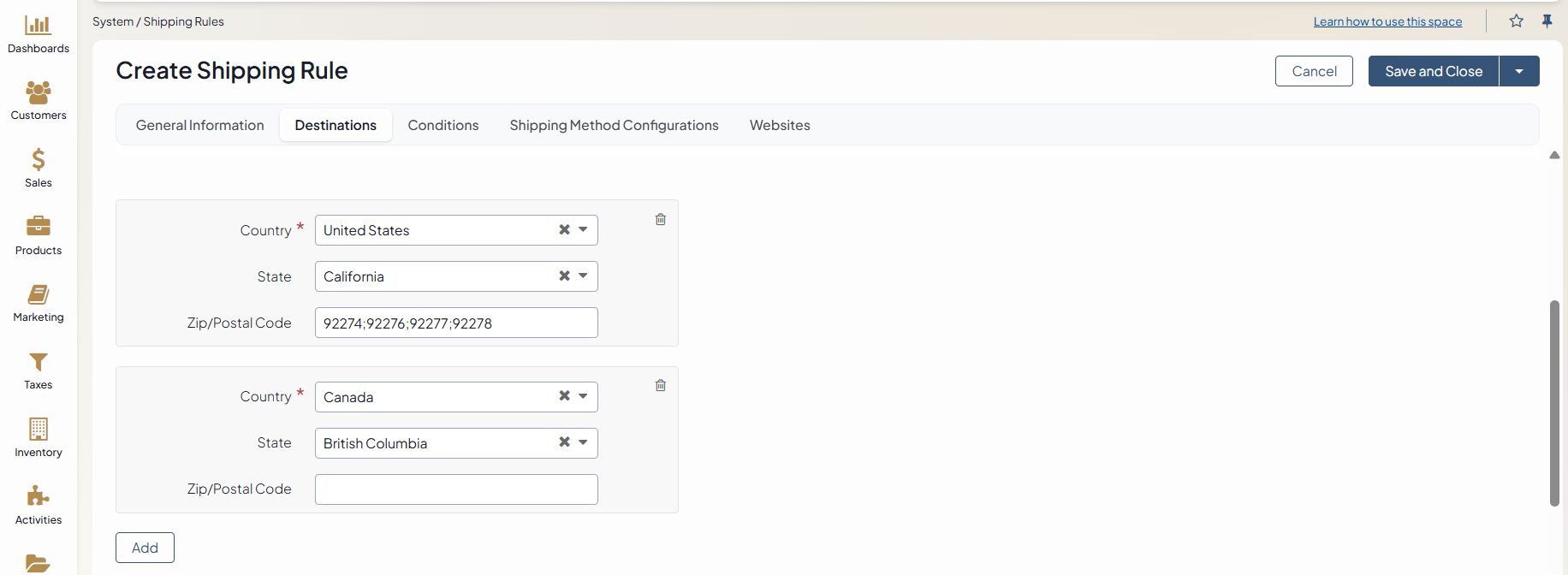
Task: Open the Customers sidebar section
Action: click(x=39, y=101)
